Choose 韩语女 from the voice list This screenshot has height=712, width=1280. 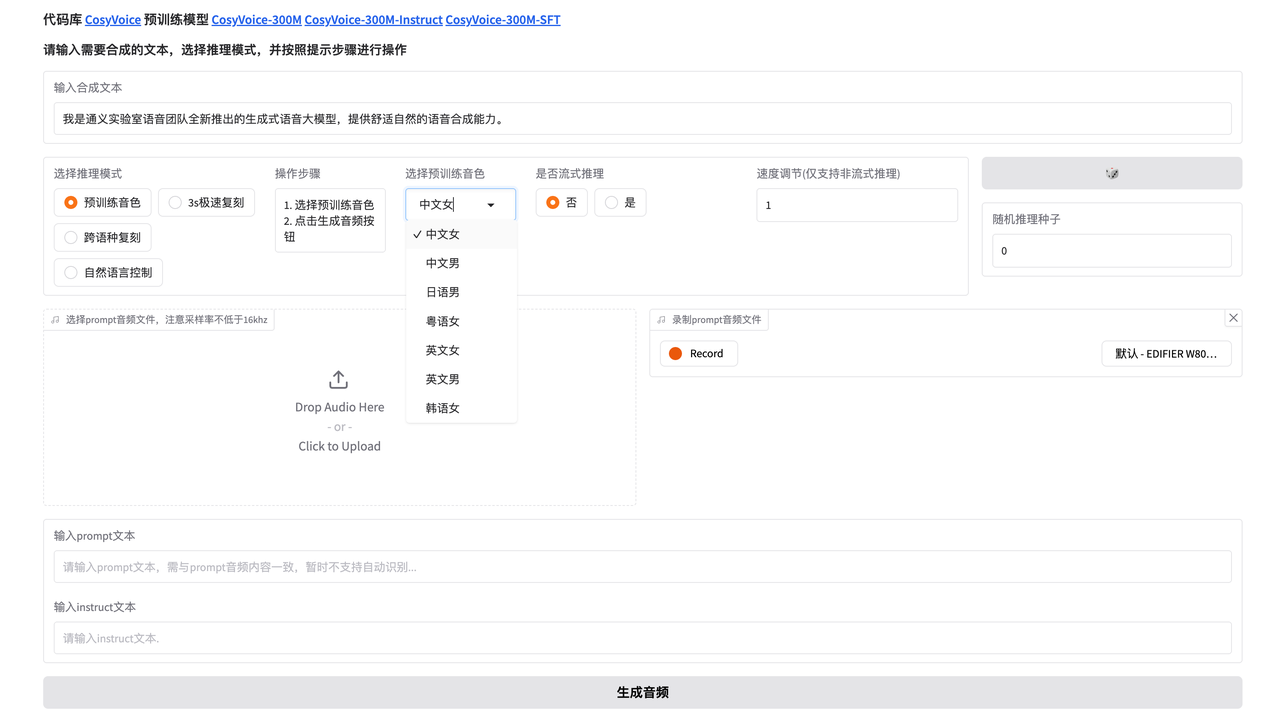(443, 408)
